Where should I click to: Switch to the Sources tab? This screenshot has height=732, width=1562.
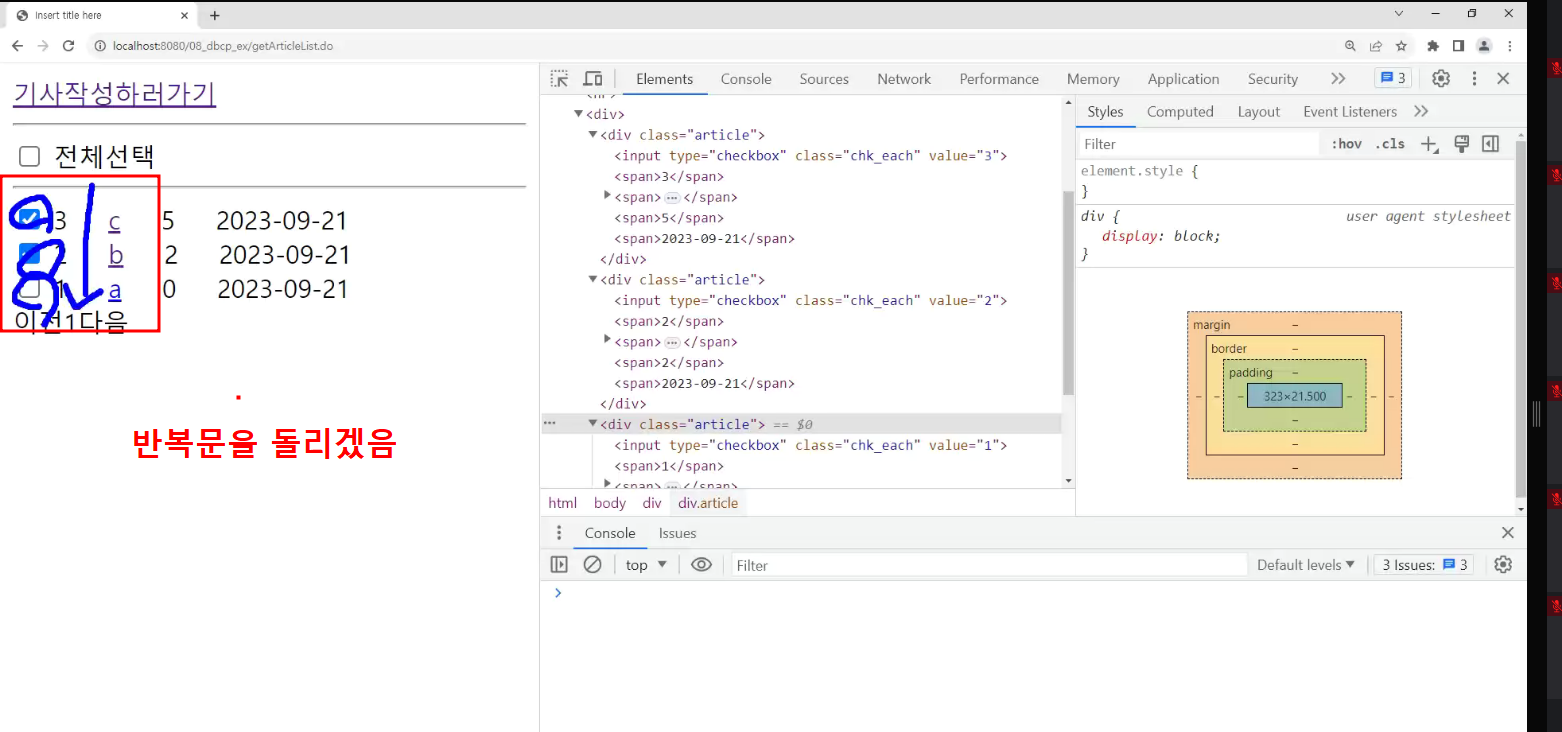tap(824, 79)
